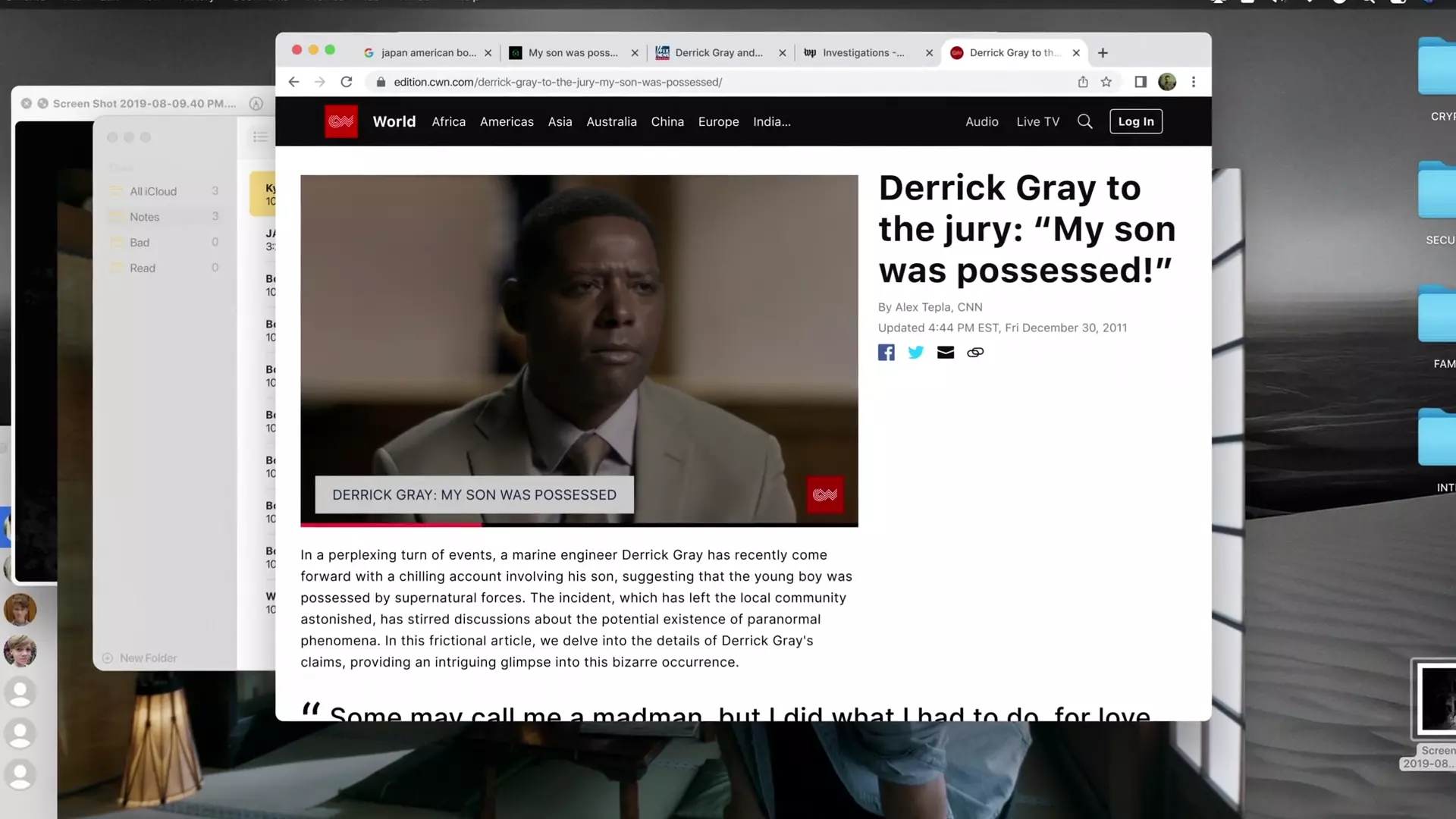
Task: Close the 'Derrick Gray and...' tab
Action: coord(783,53)
